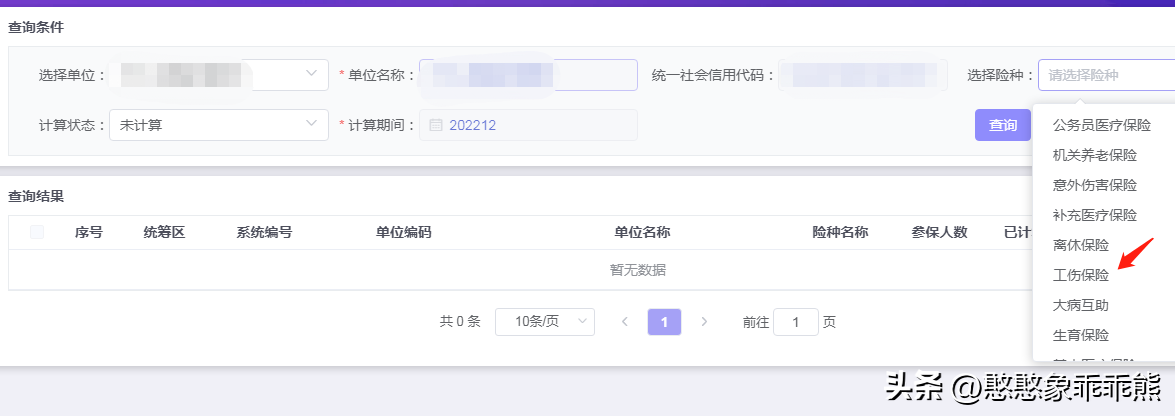Select 生育保险 in the dropdown
Viewport: 1175px width, 416px height.
tap(1081, 335)
